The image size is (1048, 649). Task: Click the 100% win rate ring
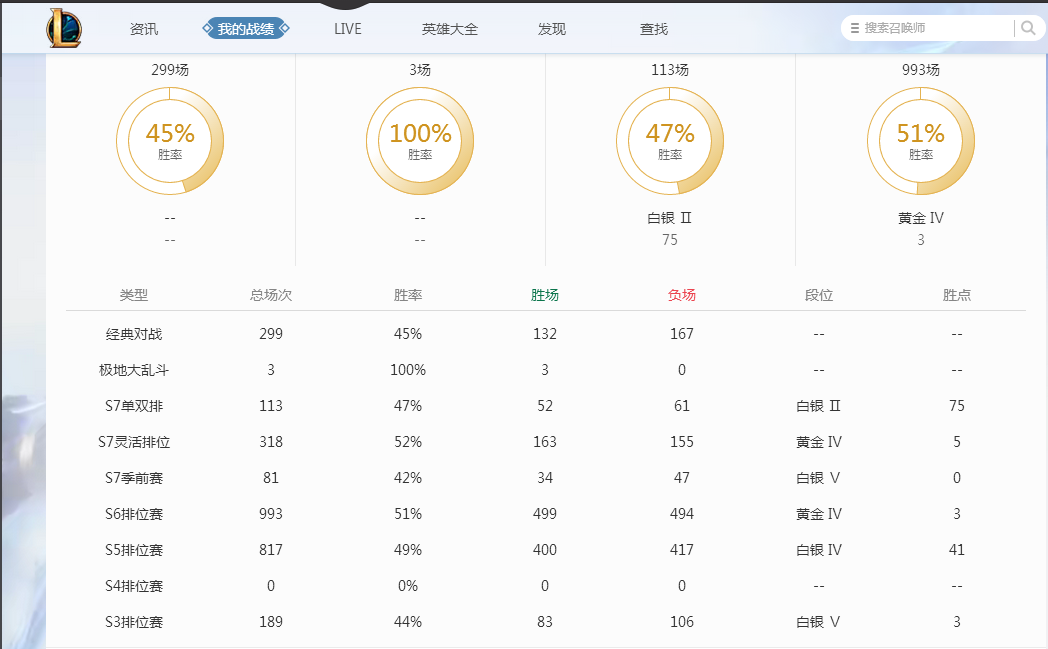click(420, 141)
